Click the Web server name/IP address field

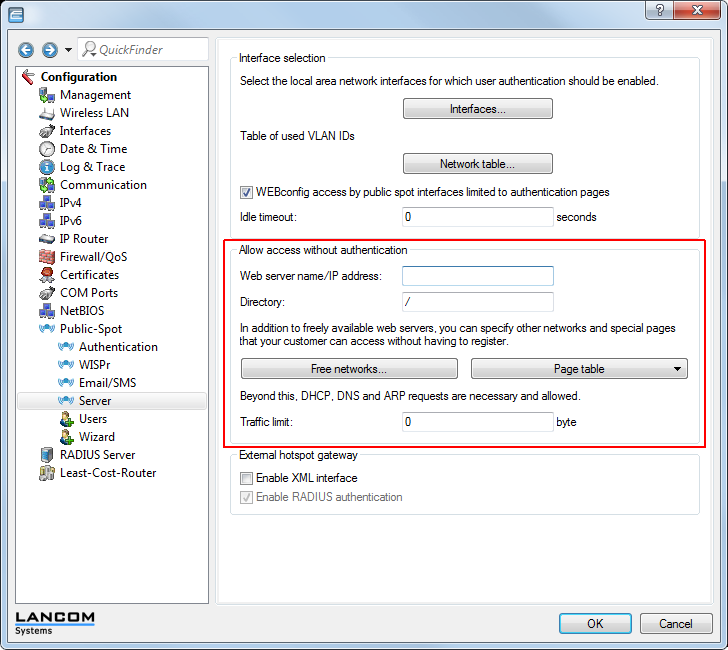[477, 276]
